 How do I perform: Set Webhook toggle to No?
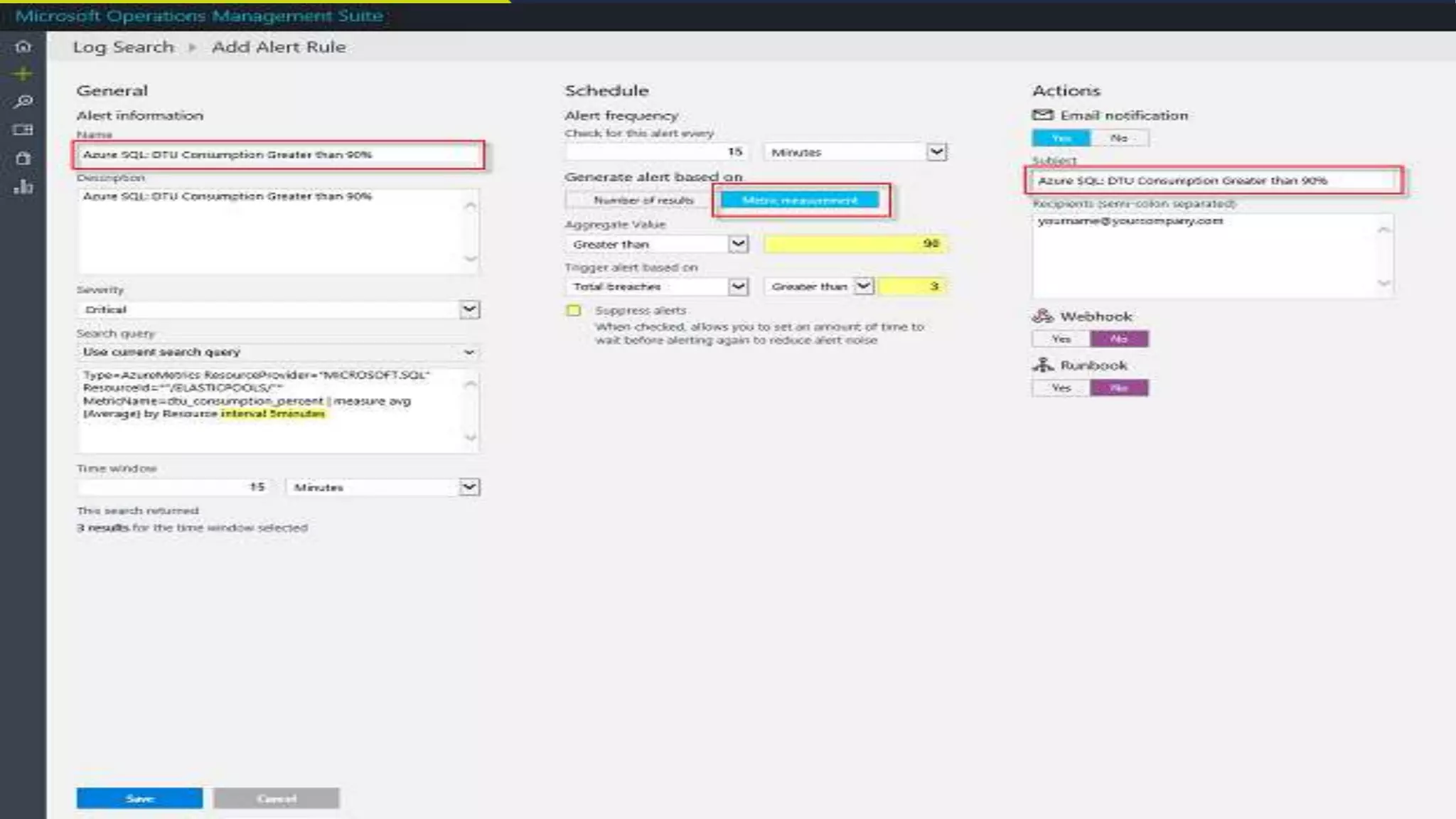click(1119, 339)
